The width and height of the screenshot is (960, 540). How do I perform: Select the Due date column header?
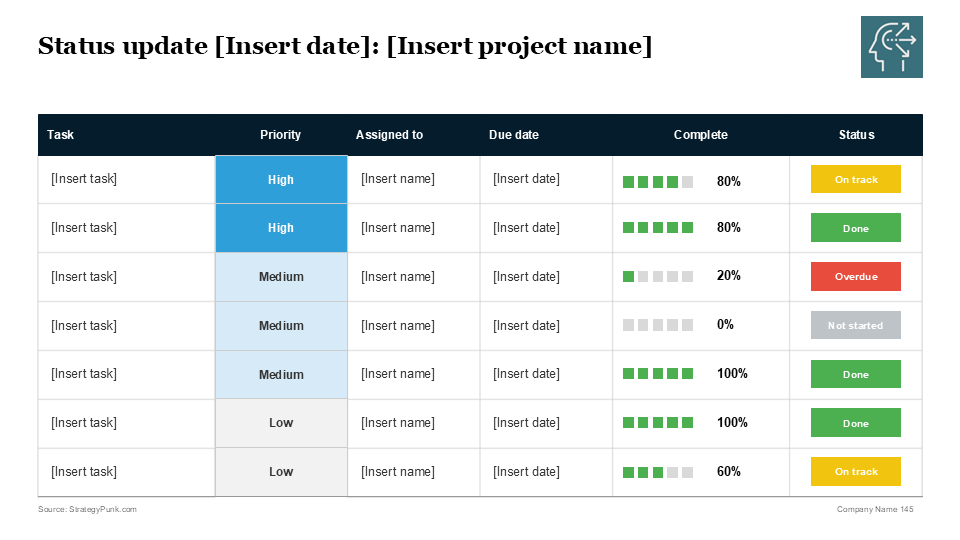click(x=514, y=135)
